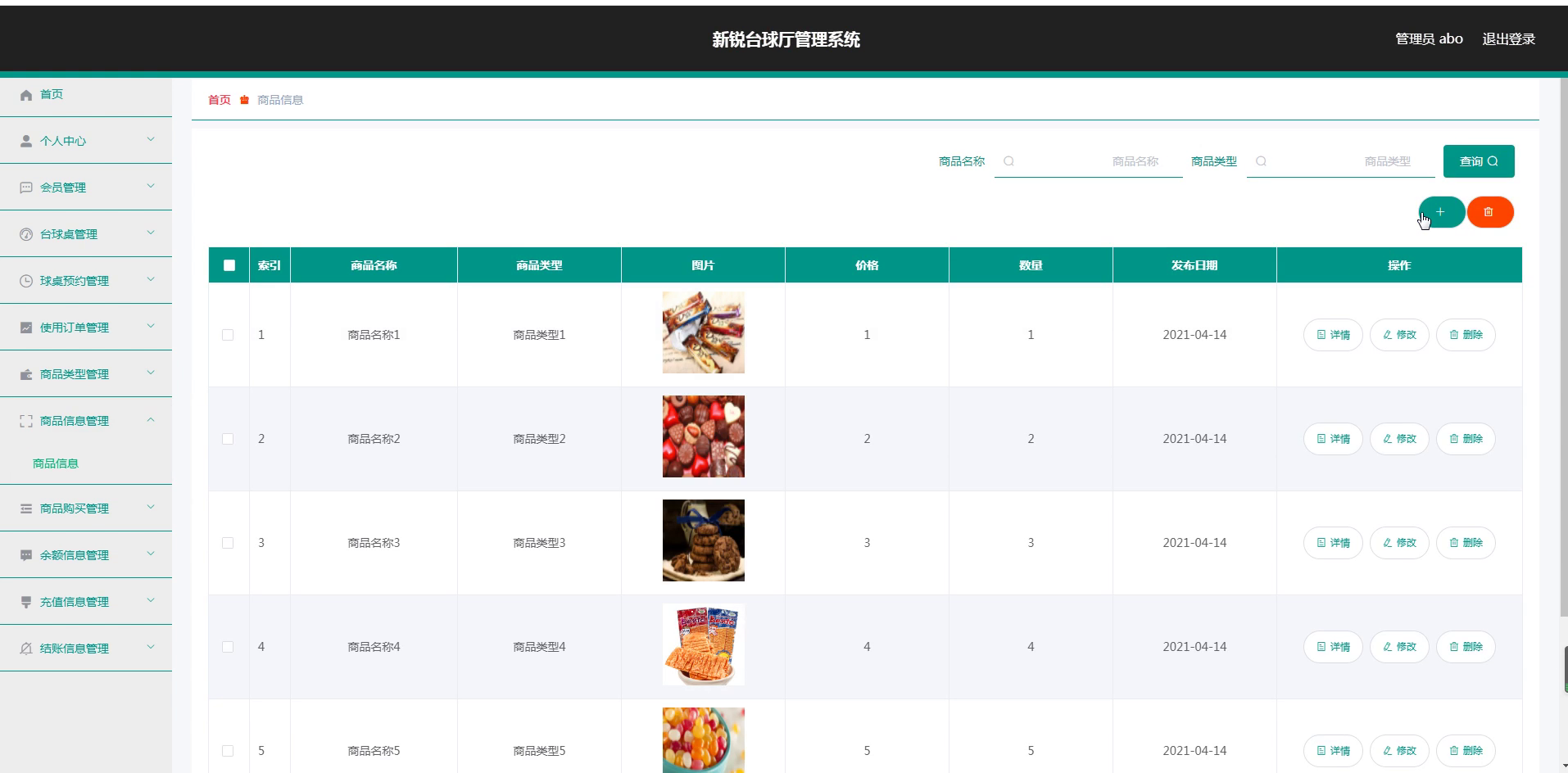Click the list icon beside 商品购买管理
Screen dimensions: 1568x773
point(26,509)
